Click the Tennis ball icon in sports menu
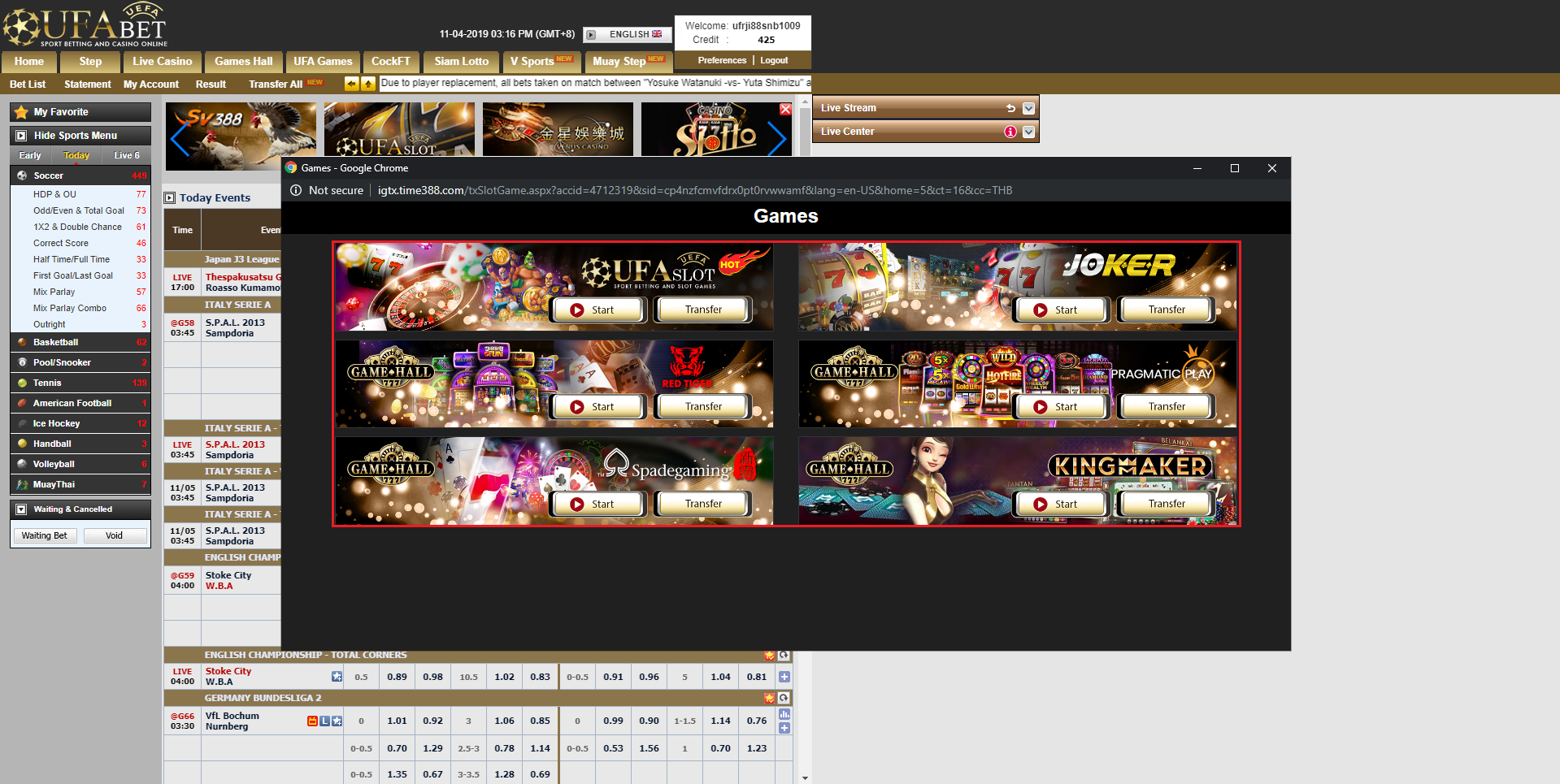This screenshot has width=1560, height=784. tap(22, 383)
